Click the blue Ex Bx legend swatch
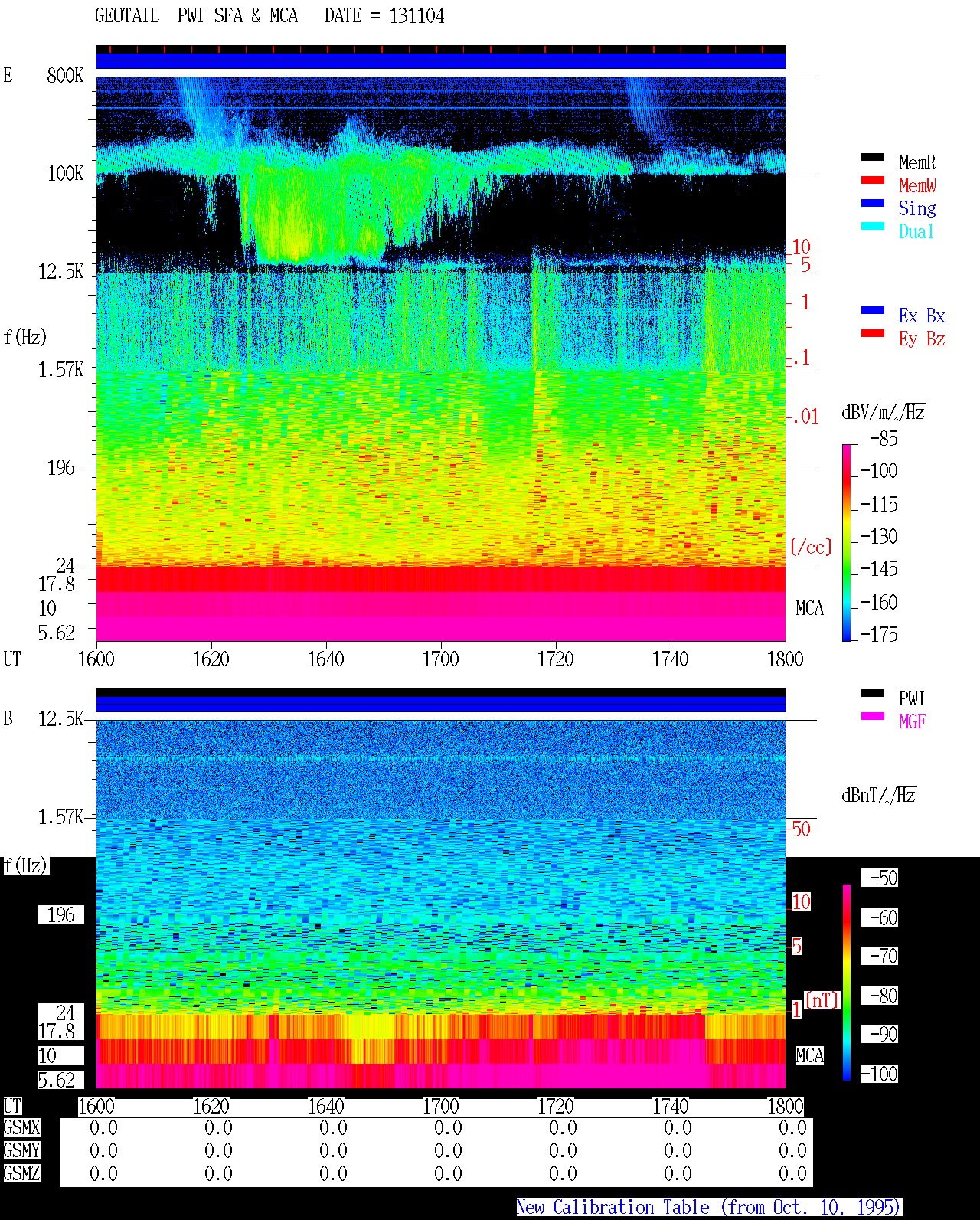Image resolution: width=980 pixels, height=1220 pixels. point(873,310)
